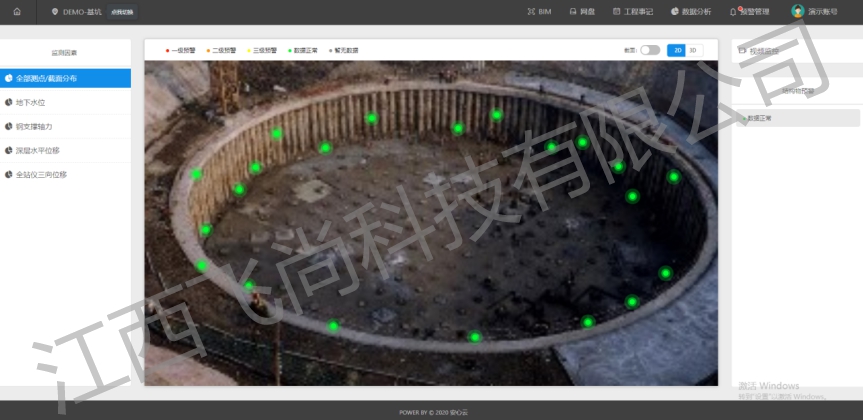Select the 全站仪三向位移 monitoring factor
Image resolution: width=863 pixels, height=420 pixels.
click(65, 174)
